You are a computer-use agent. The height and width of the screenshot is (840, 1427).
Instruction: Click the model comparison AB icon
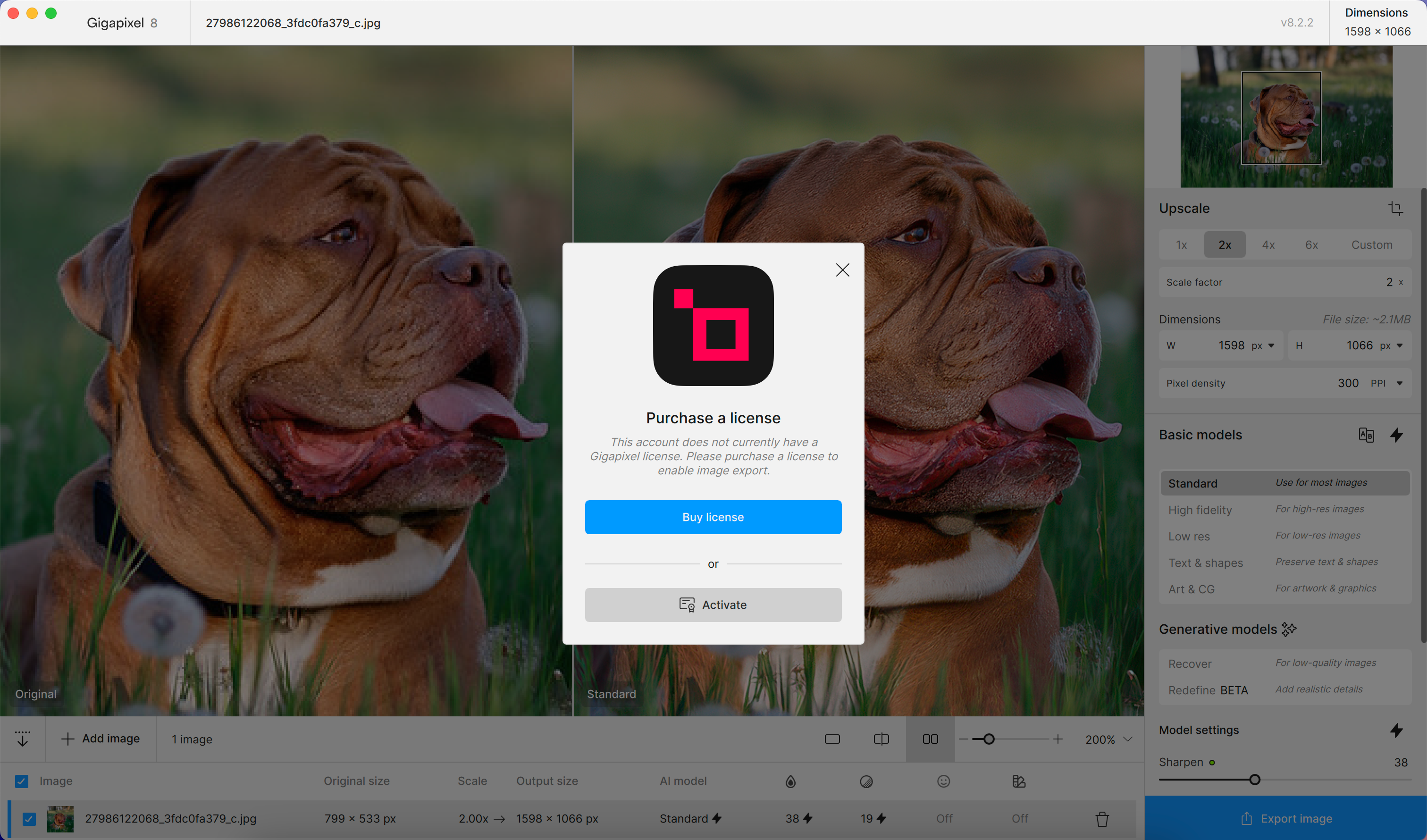pos(1366,435)
